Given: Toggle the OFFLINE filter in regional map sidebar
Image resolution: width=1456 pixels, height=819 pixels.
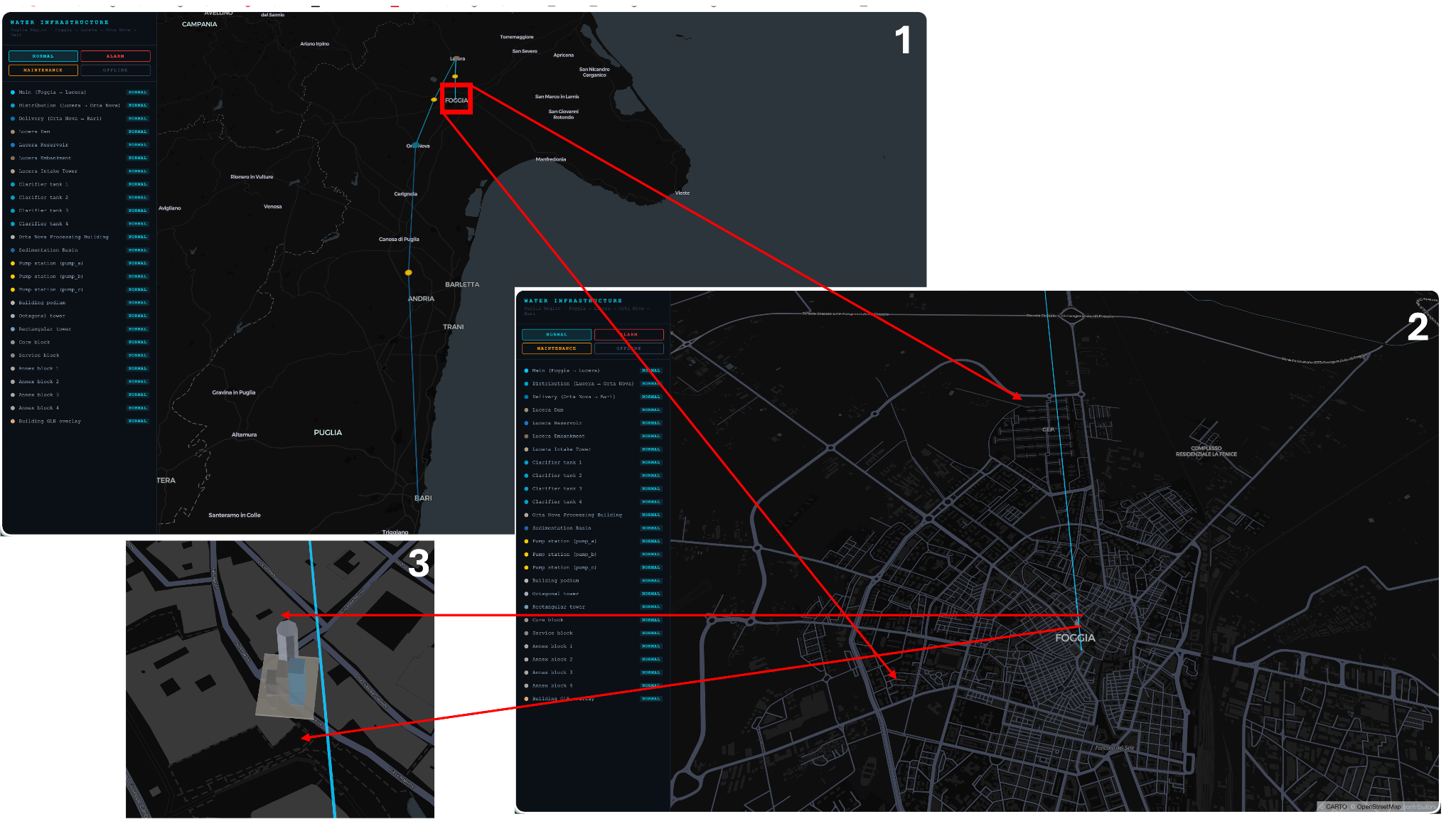Looking at the screenshot, I should click(115, 70).
